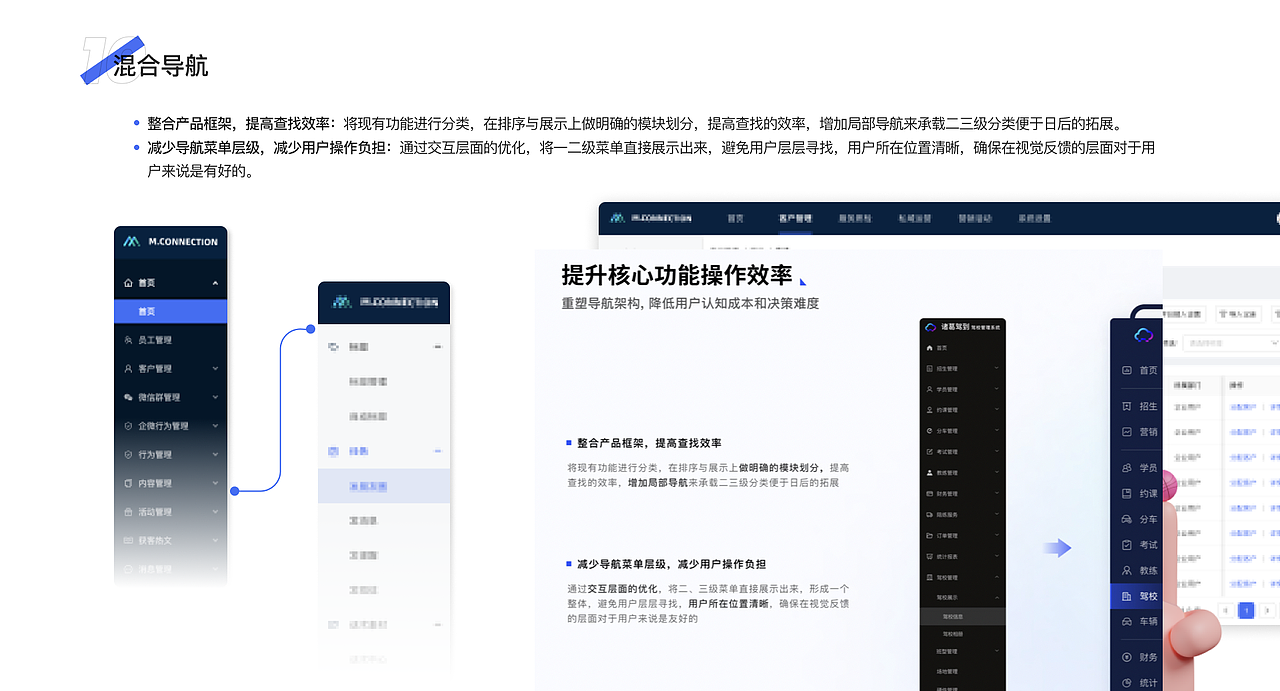Click the M.CONNECTION logo in dark sidebar

[170, 241]
